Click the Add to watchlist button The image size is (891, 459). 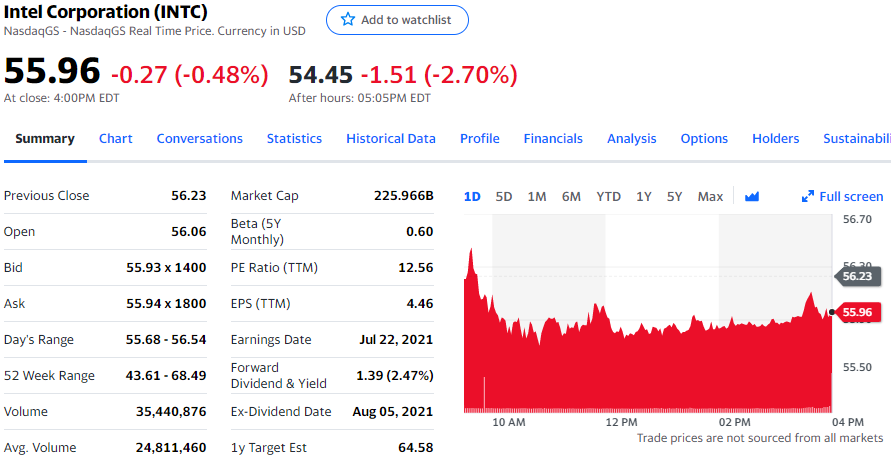click(397, 20)
